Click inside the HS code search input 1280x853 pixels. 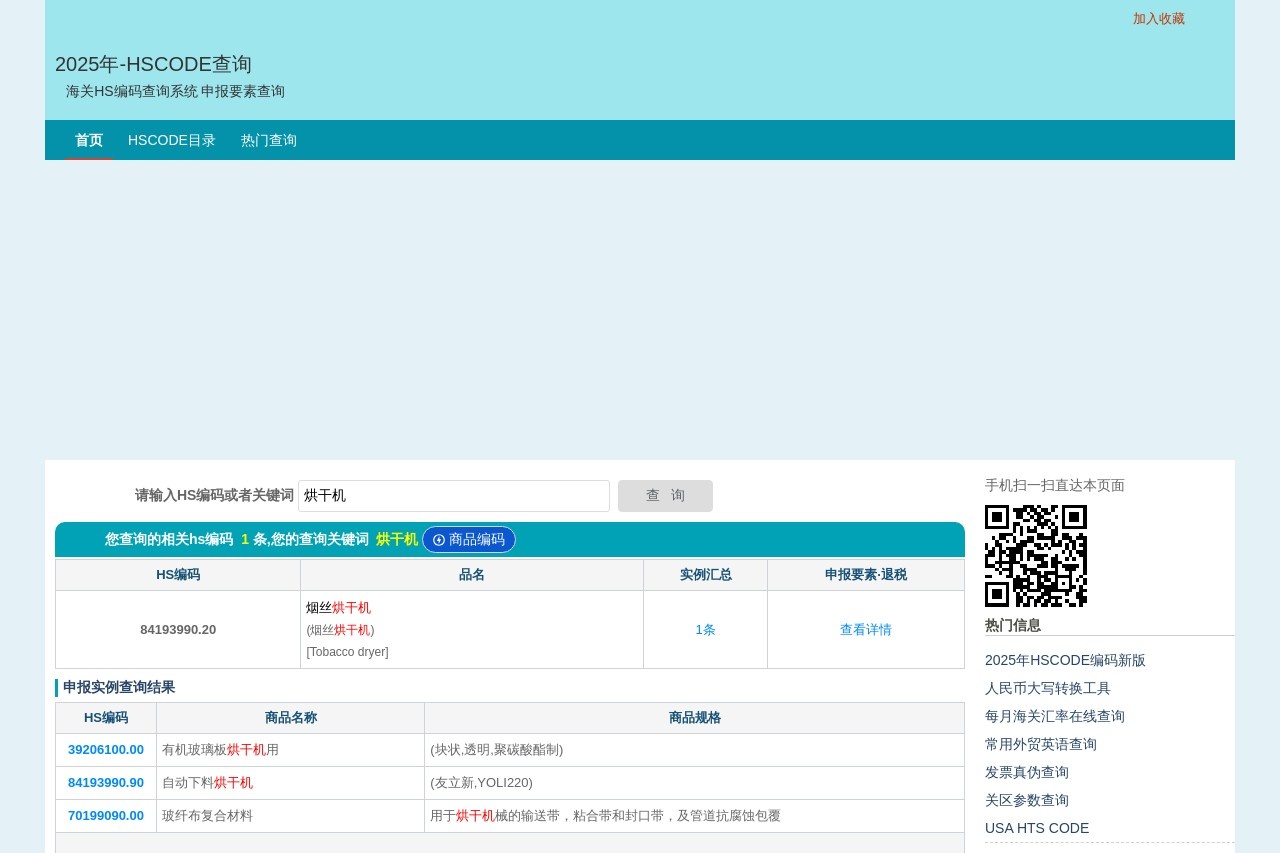point(453,496)
